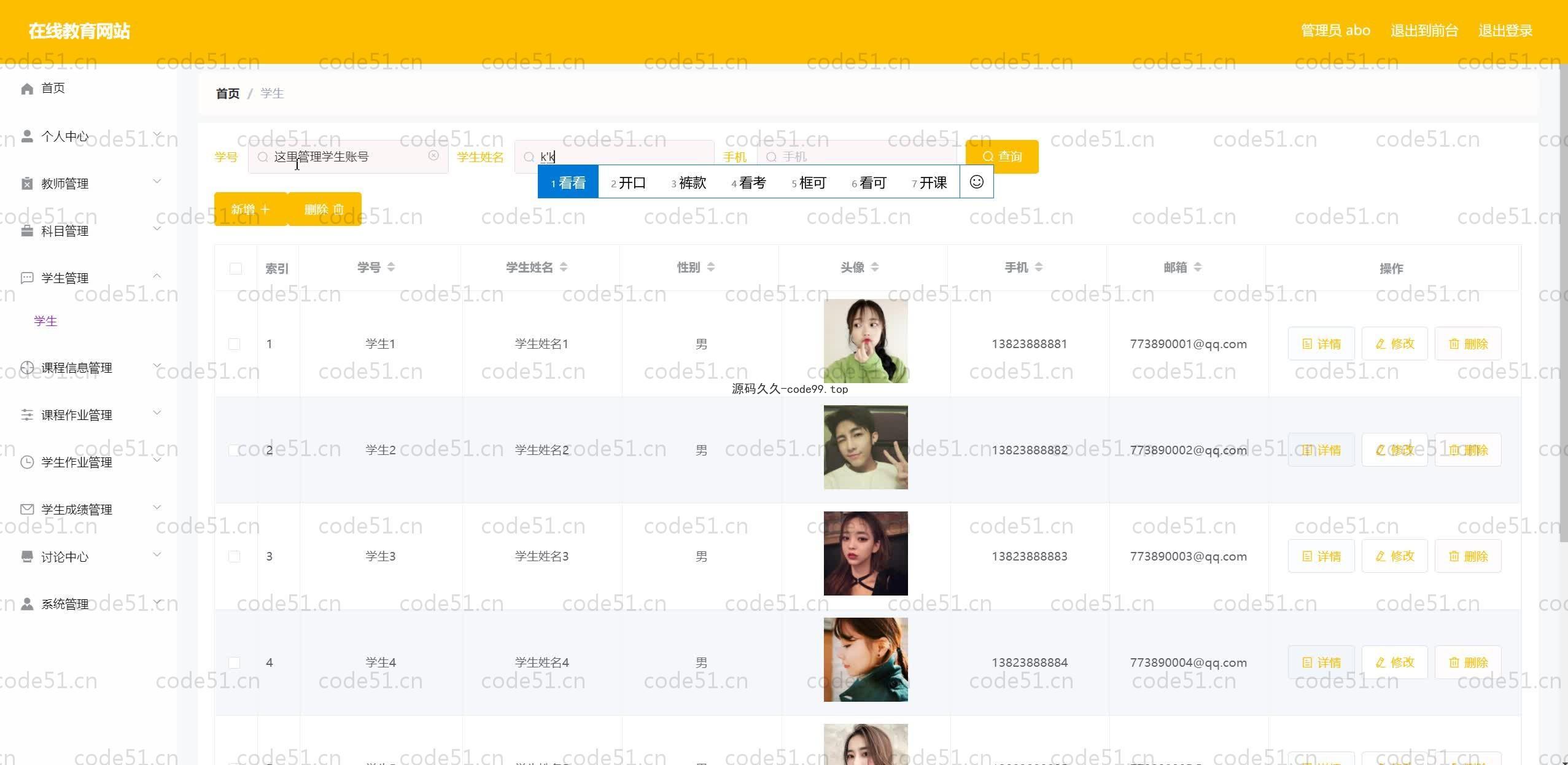The image size is (1568, 765).
Task: Tick the checkbox for row 学生1
Action: tap(235, 344)
